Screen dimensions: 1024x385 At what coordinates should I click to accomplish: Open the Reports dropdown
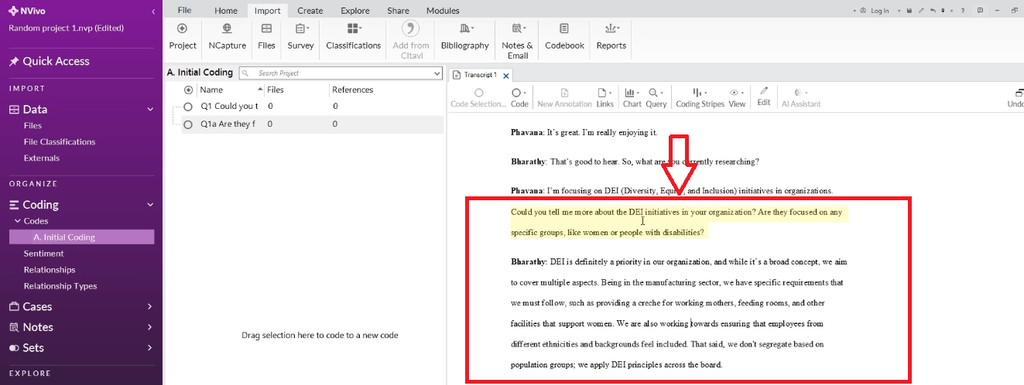[611, 37]
